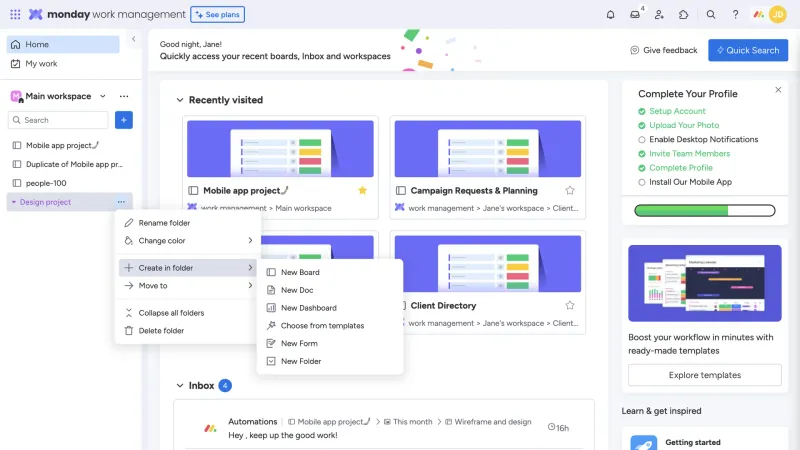Collapse the Inbox section chevron
The height and width of the screenshot is (450, 800).
point(180,386)
